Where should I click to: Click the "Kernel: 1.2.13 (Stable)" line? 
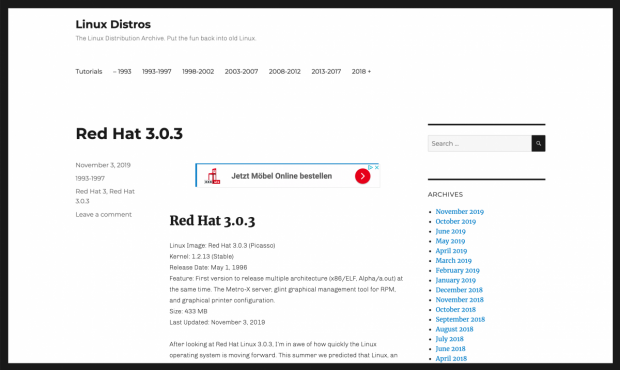tap(202, 257)
